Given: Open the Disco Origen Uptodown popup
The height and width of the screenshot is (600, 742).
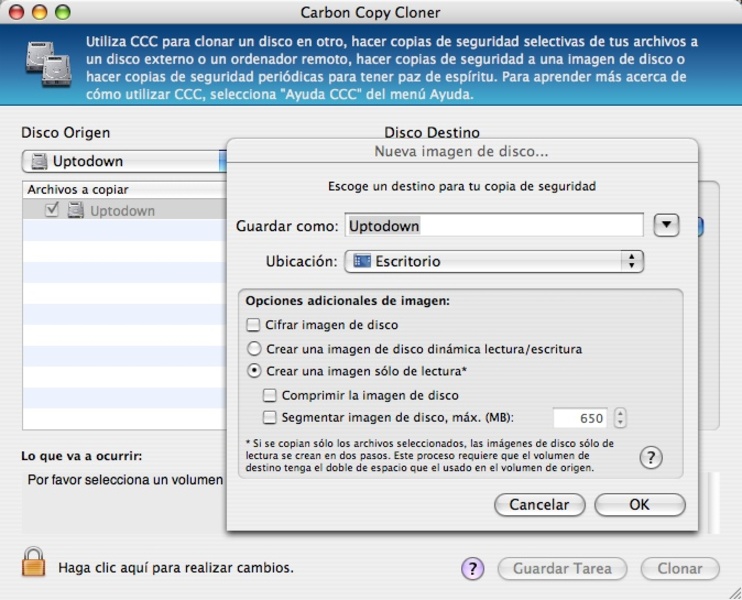Looking at the screenshot, I should [124, 161].
